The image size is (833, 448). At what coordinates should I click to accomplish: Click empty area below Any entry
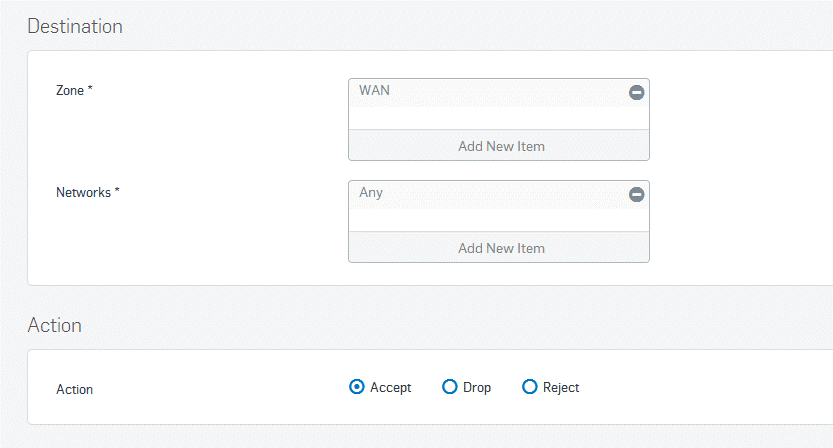point(499,220)
